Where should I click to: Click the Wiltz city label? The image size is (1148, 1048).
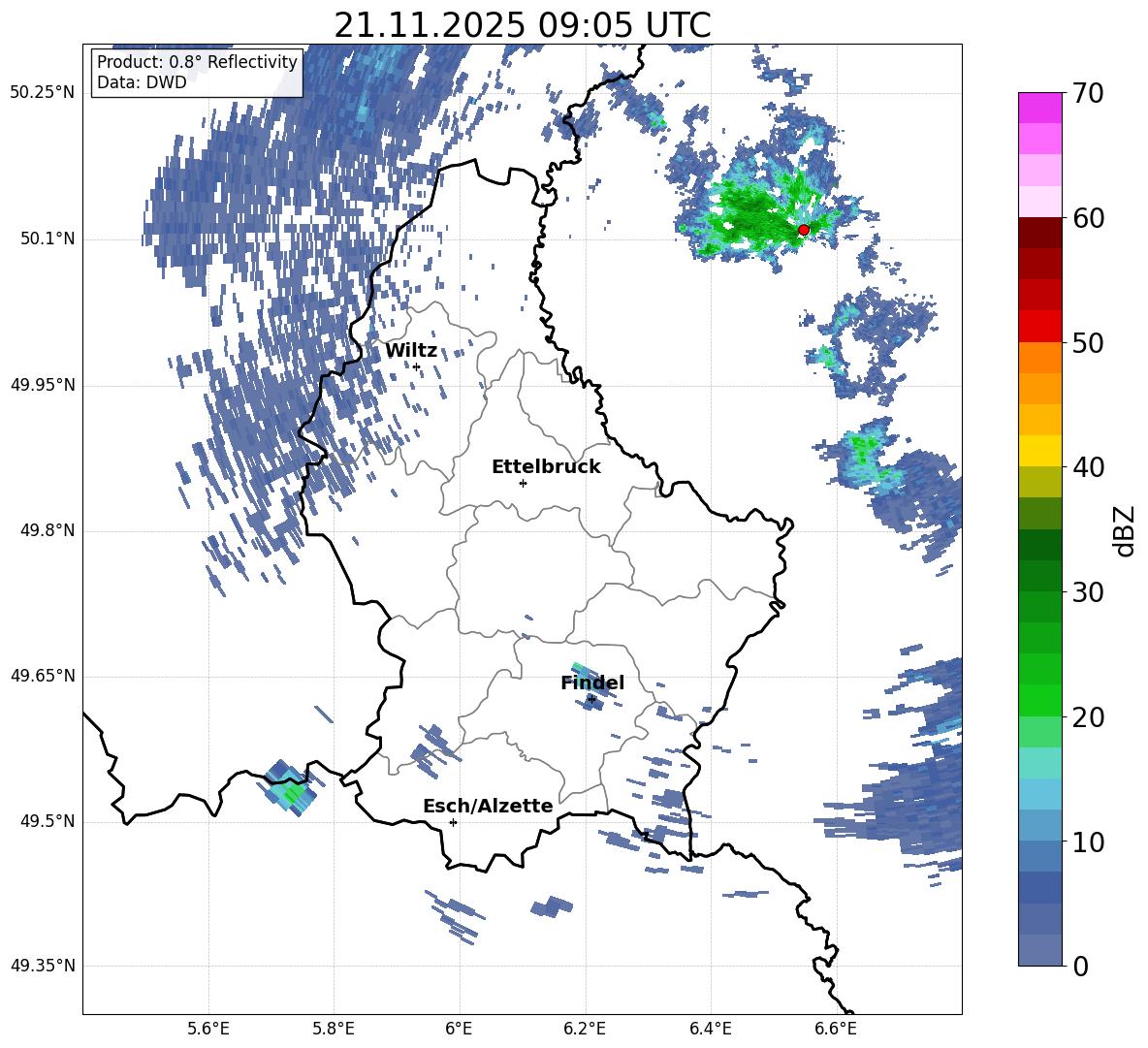point(411,351)
